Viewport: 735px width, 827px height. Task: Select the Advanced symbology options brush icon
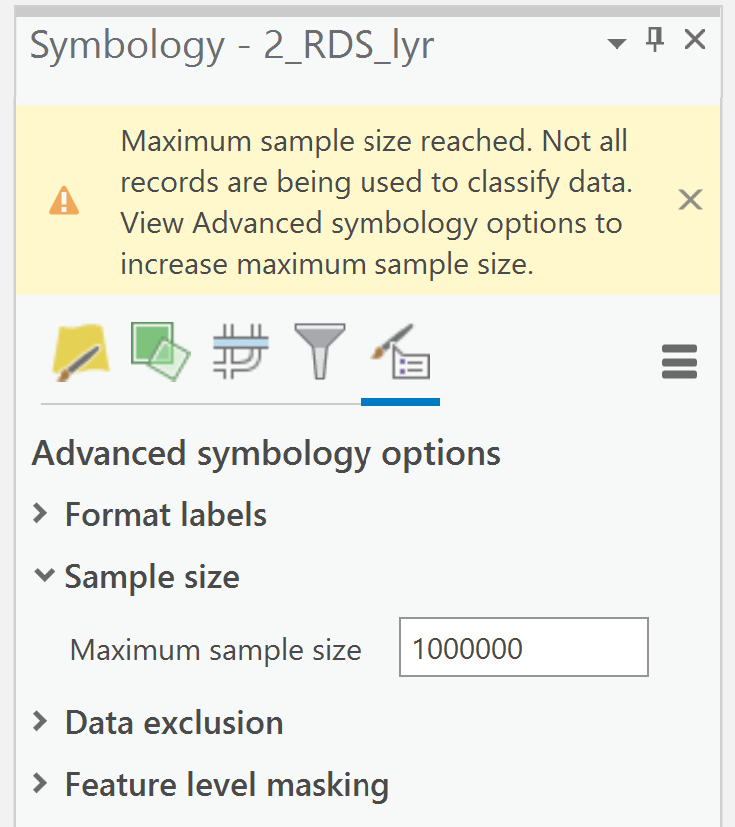400,352
